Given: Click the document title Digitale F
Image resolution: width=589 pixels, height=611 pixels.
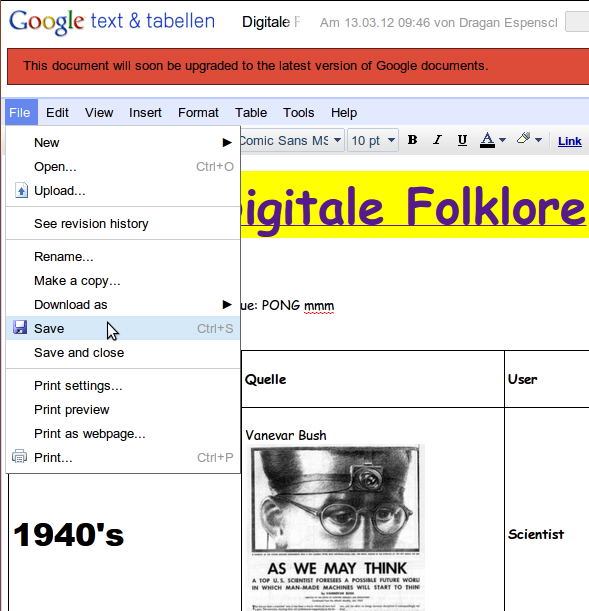Looking at the screenshot, I should (271, 22).
